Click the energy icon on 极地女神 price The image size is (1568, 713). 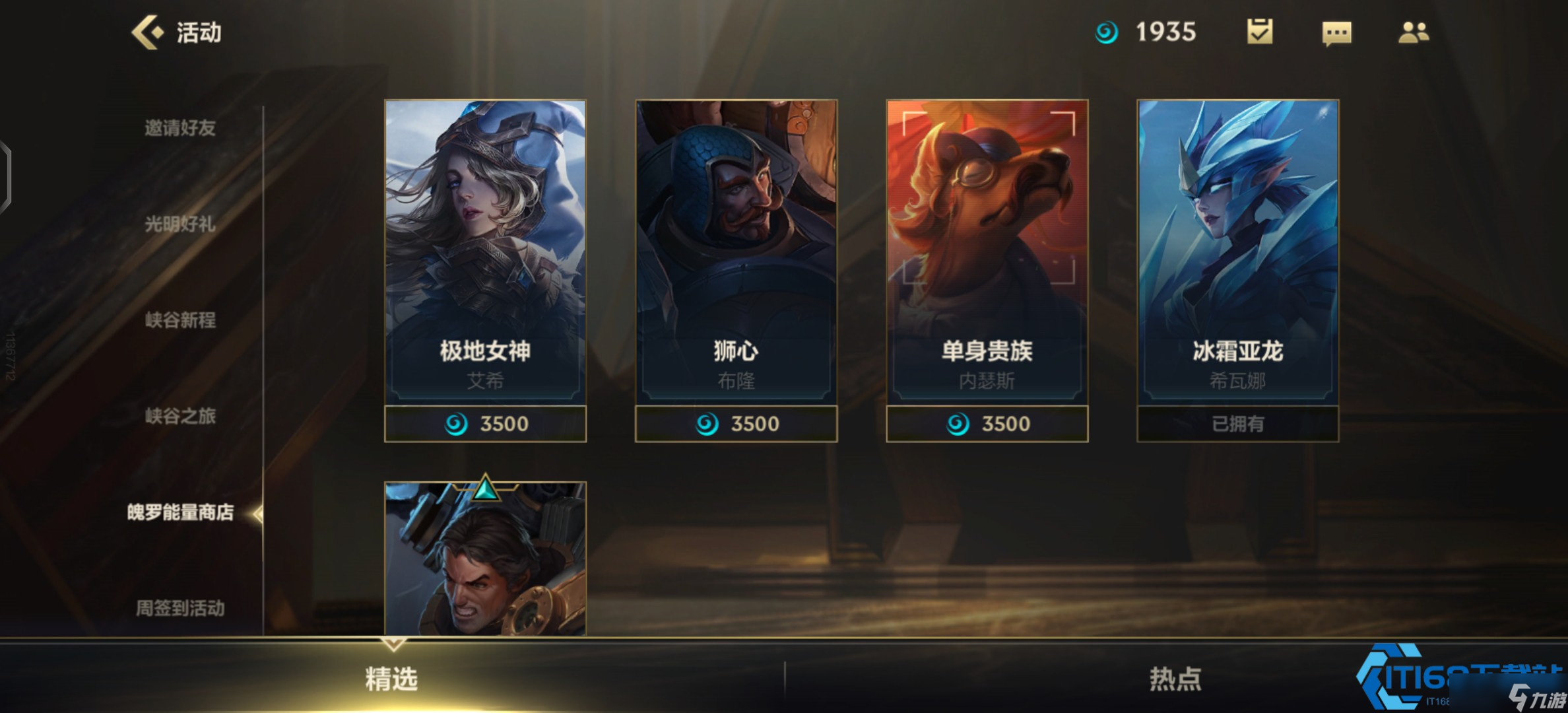[x=456, y=424]
